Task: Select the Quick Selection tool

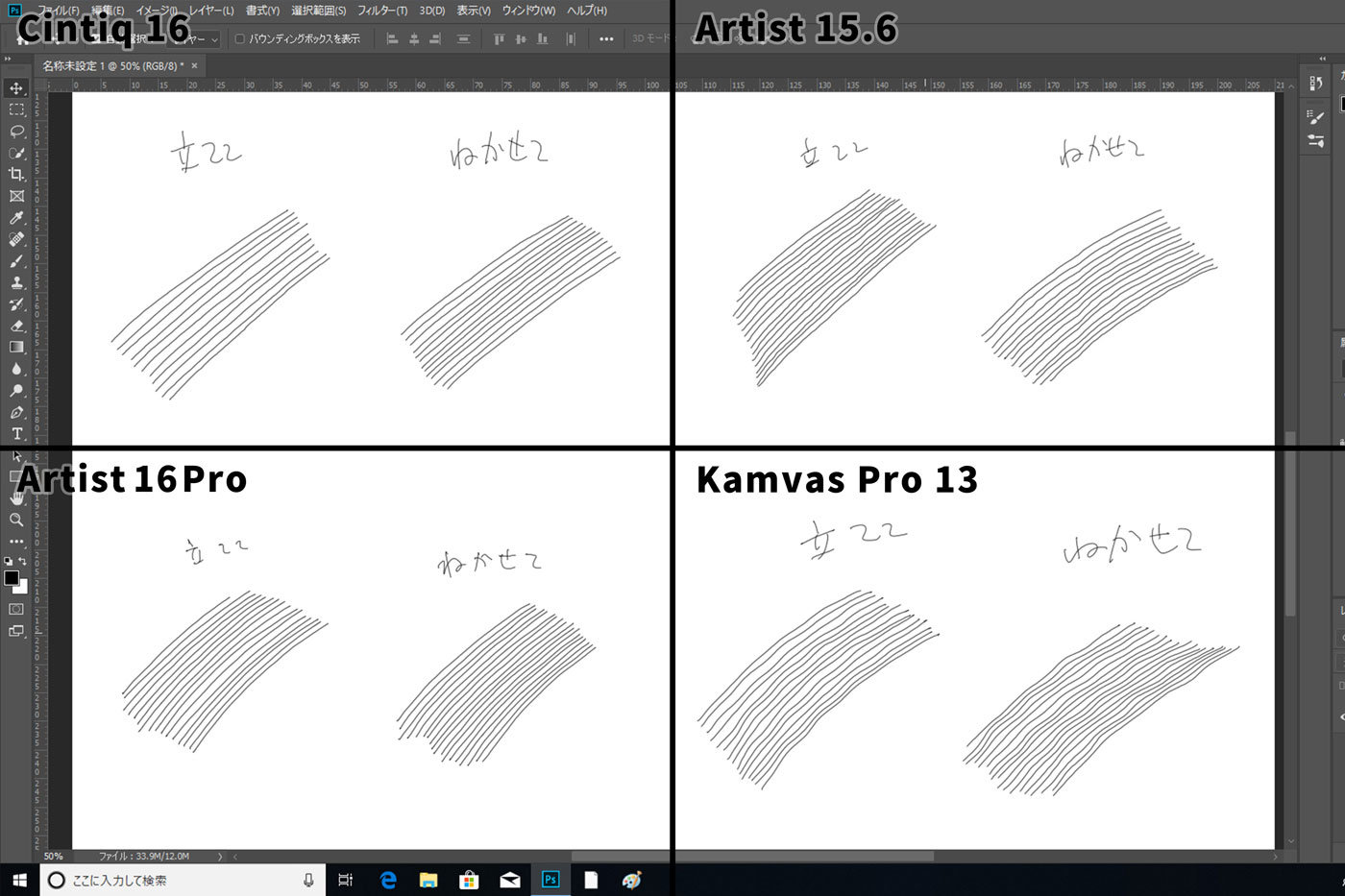Action: (16, 153)
